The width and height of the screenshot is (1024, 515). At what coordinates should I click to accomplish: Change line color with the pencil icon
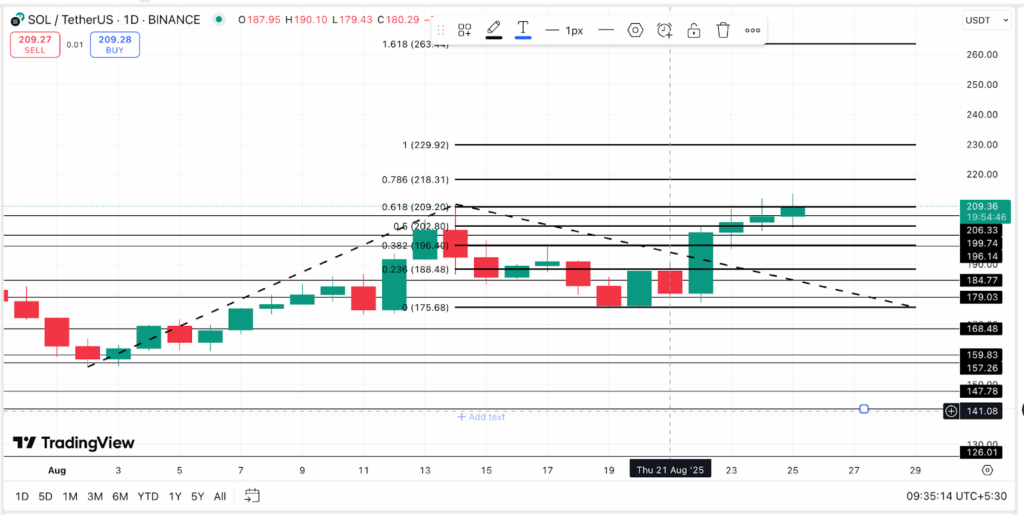tap(494, 30)
